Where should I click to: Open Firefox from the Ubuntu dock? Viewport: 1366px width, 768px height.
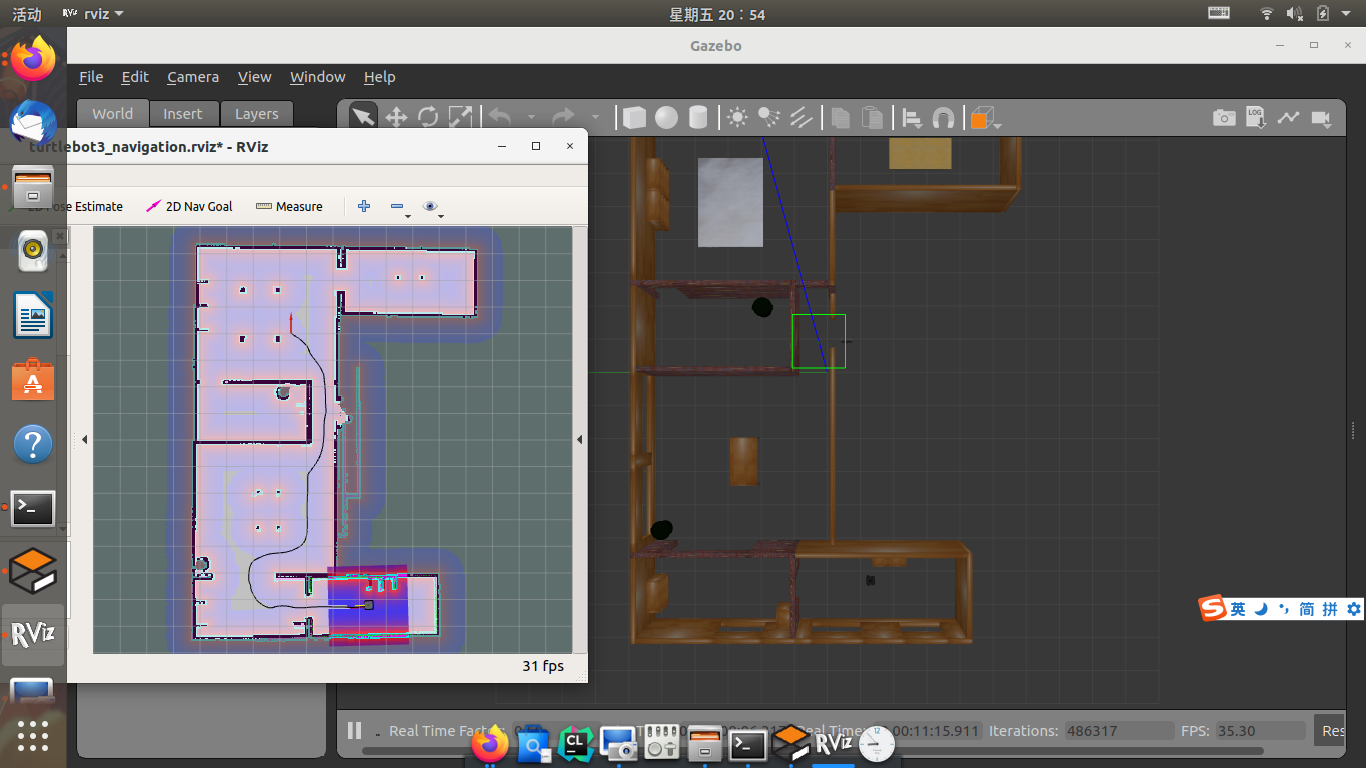point(33,58)
